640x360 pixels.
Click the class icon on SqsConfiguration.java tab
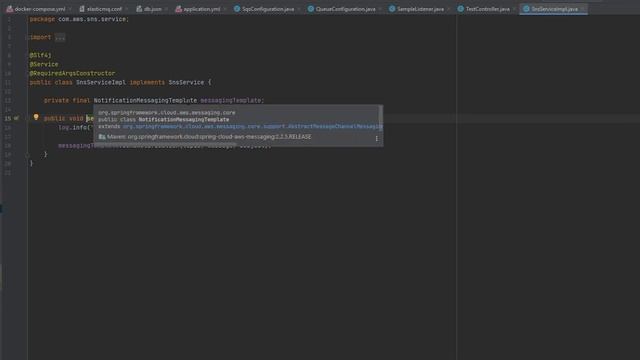click(237, 9)
